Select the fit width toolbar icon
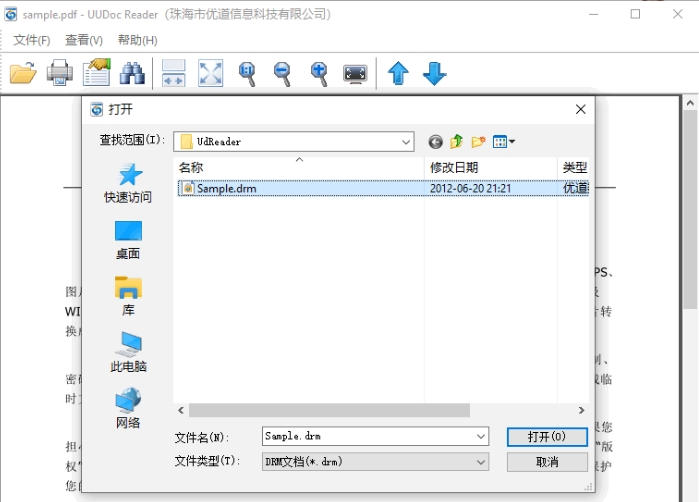 pyautogui.click(x=173, y=73)
